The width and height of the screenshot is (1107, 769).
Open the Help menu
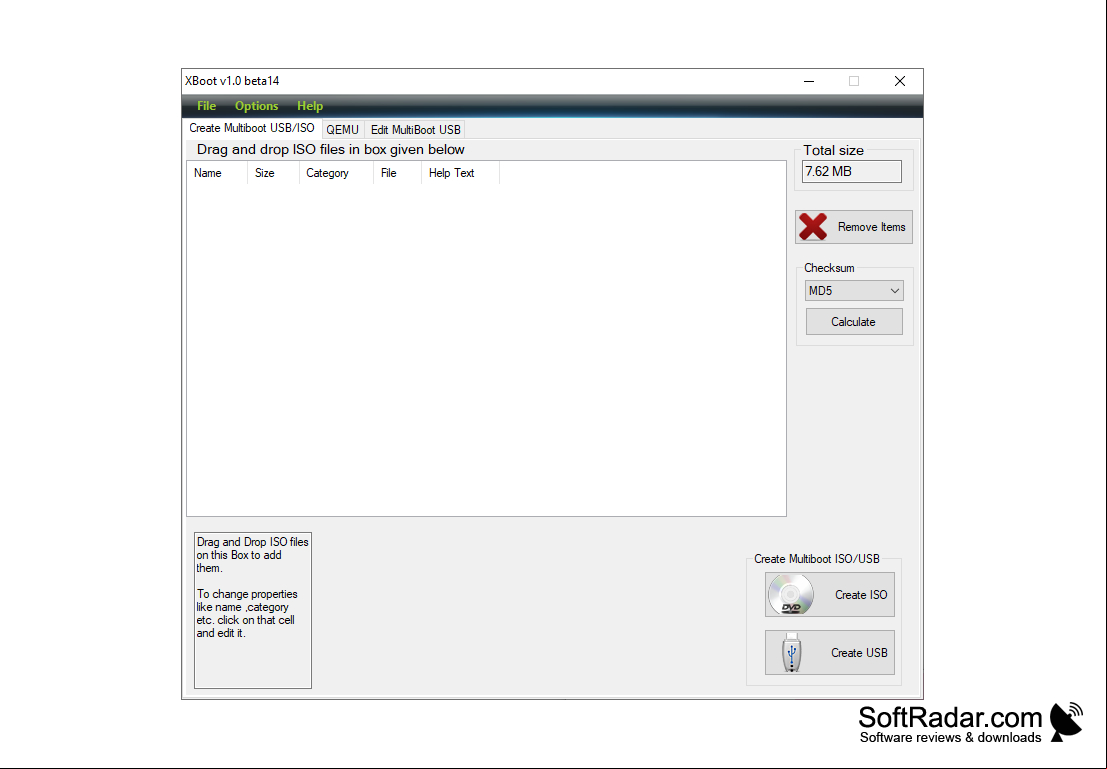(310, 106)
